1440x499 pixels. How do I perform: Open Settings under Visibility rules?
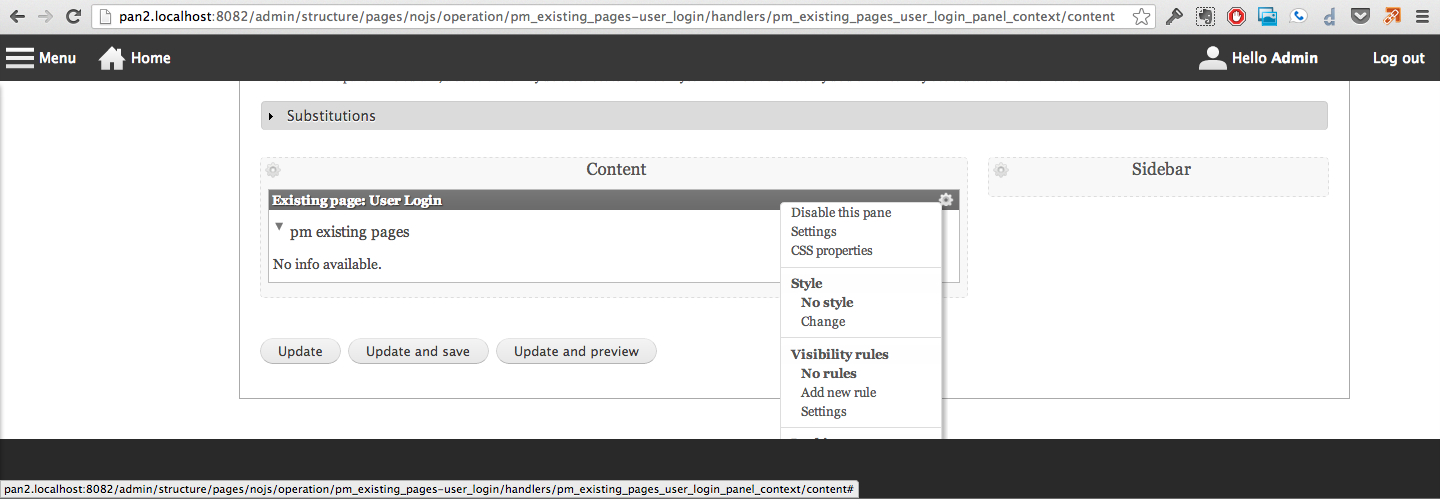(x=824, y=412)
